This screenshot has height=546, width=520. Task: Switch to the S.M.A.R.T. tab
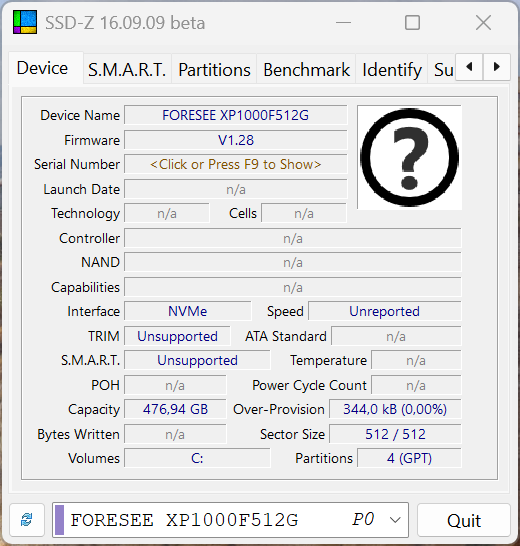(127, 69)
